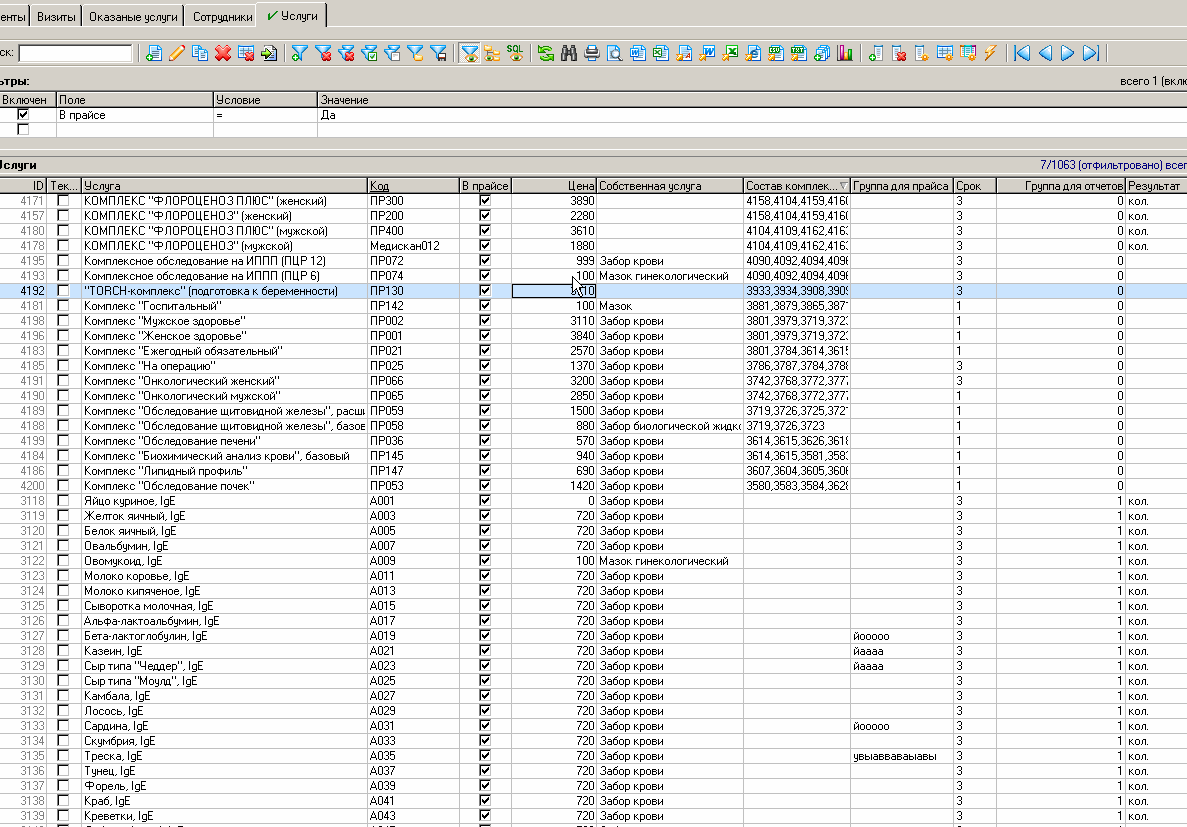Click the printer icon in toolbar
The width and height of the screenshot is (1187, 827).
(x=592, y=54)
